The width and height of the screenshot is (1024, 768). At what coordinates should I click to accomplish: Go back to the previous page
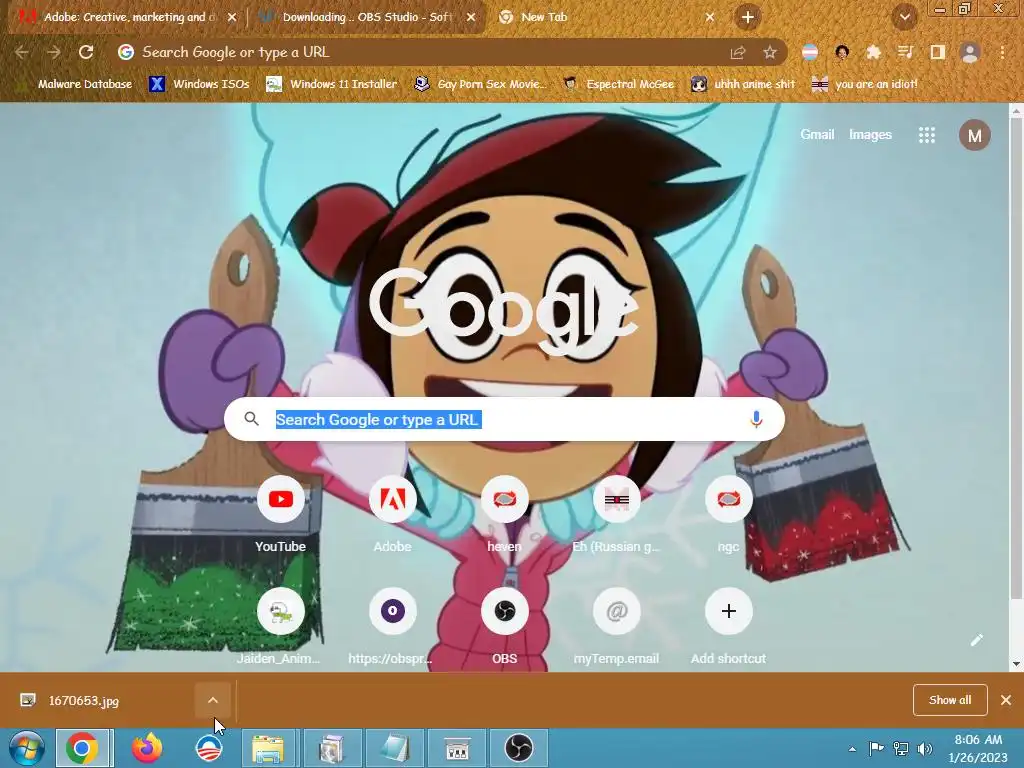(21, 52)
